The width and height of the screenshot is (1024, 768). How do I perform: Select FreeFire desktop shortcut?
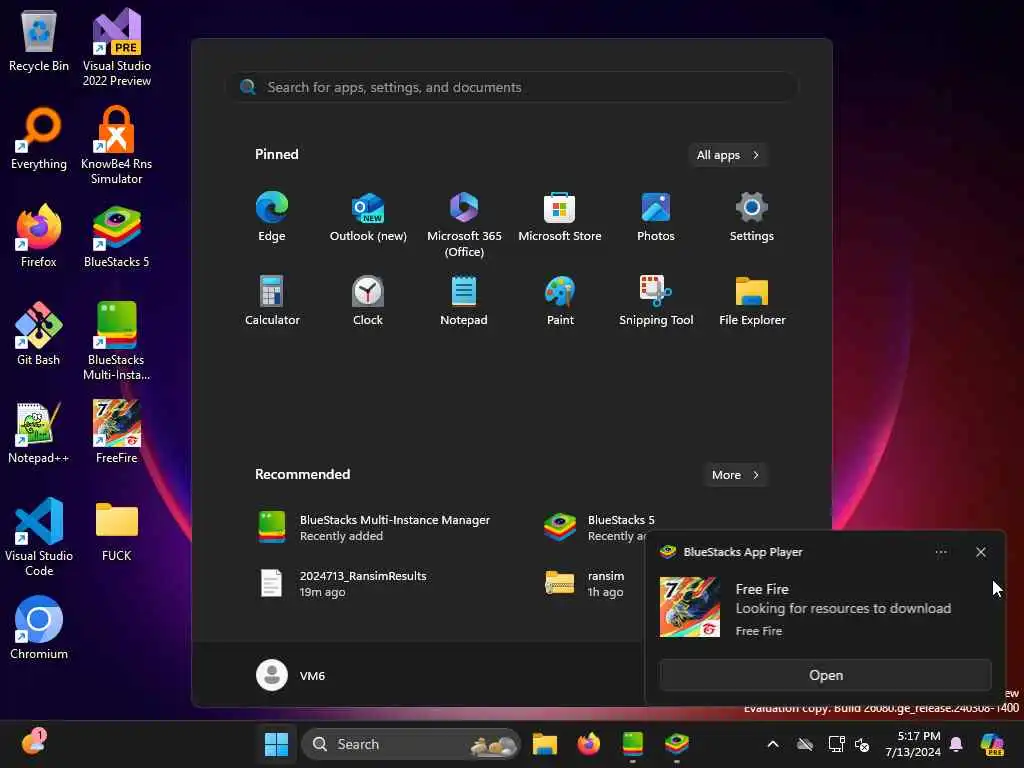[116, 432]
